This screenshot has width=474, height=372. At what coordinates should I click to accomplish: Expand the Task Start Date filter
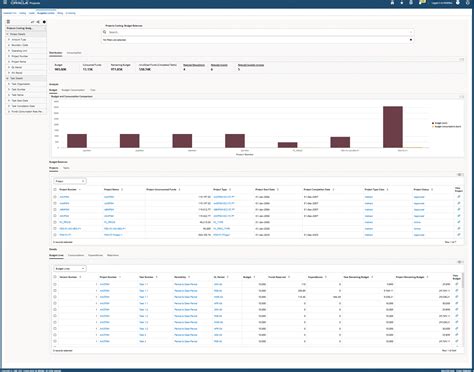9,100
